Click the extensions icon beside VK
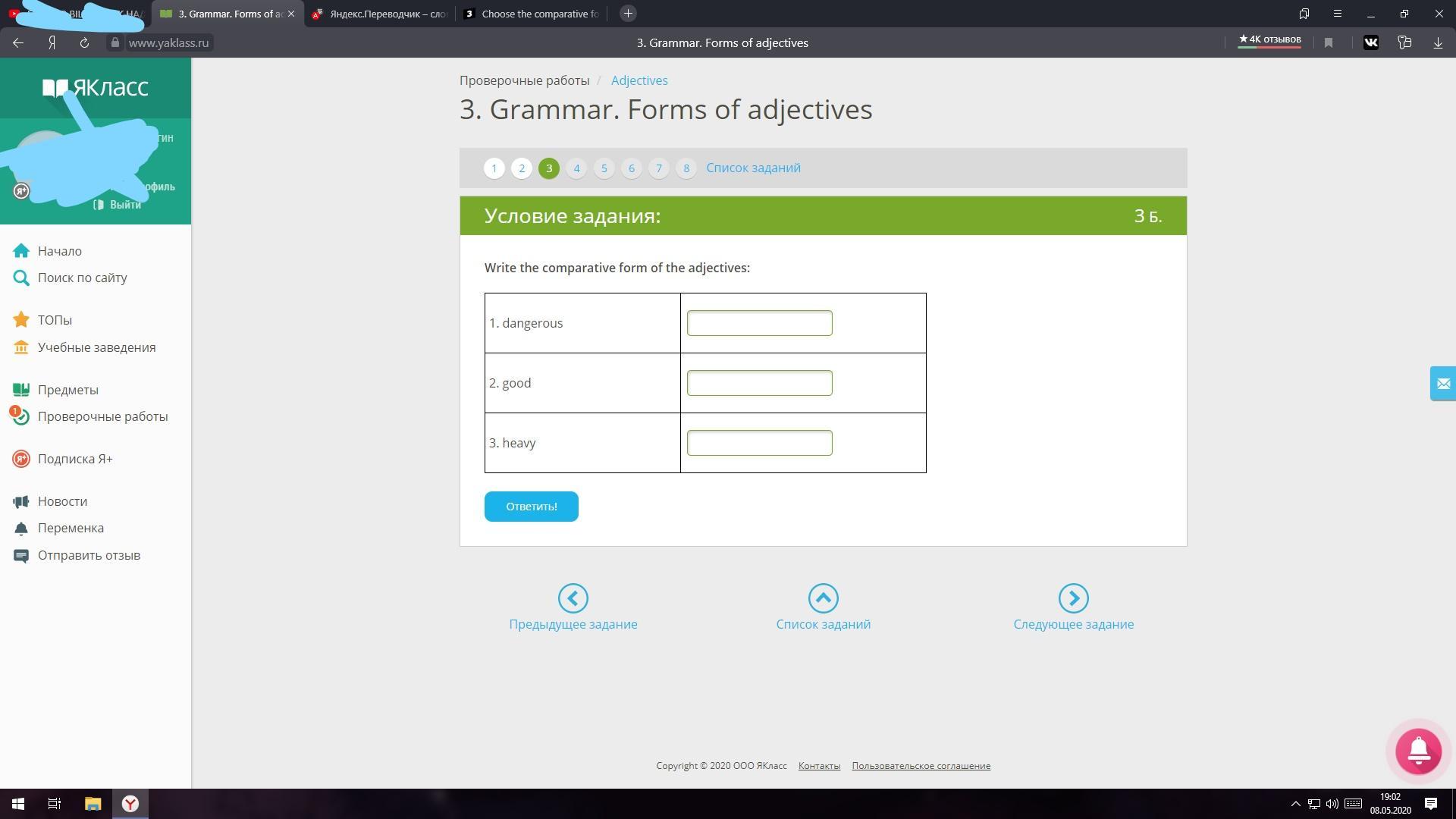The width and height of the screenshot is (1456, 819). click(x=1404, y=43)
